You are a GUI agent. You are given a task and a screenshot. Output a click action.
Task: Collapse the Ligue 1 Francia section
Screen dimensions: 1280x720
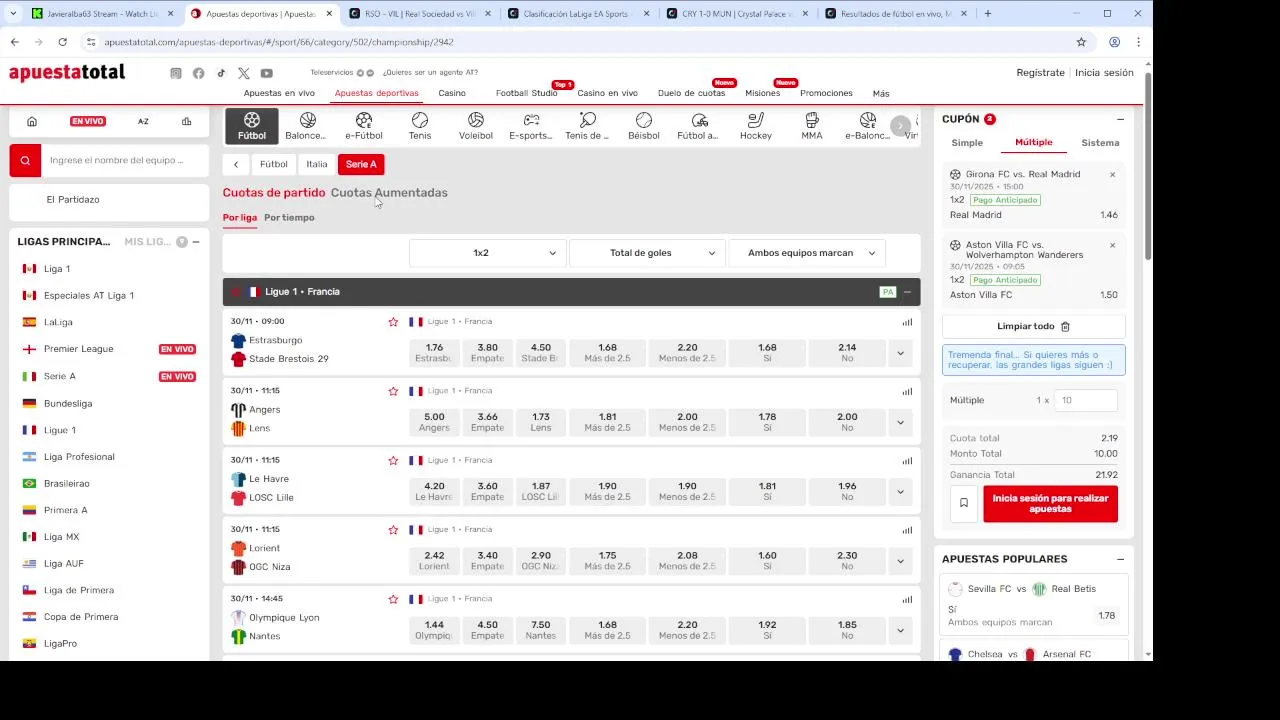(x=907, y=292)
